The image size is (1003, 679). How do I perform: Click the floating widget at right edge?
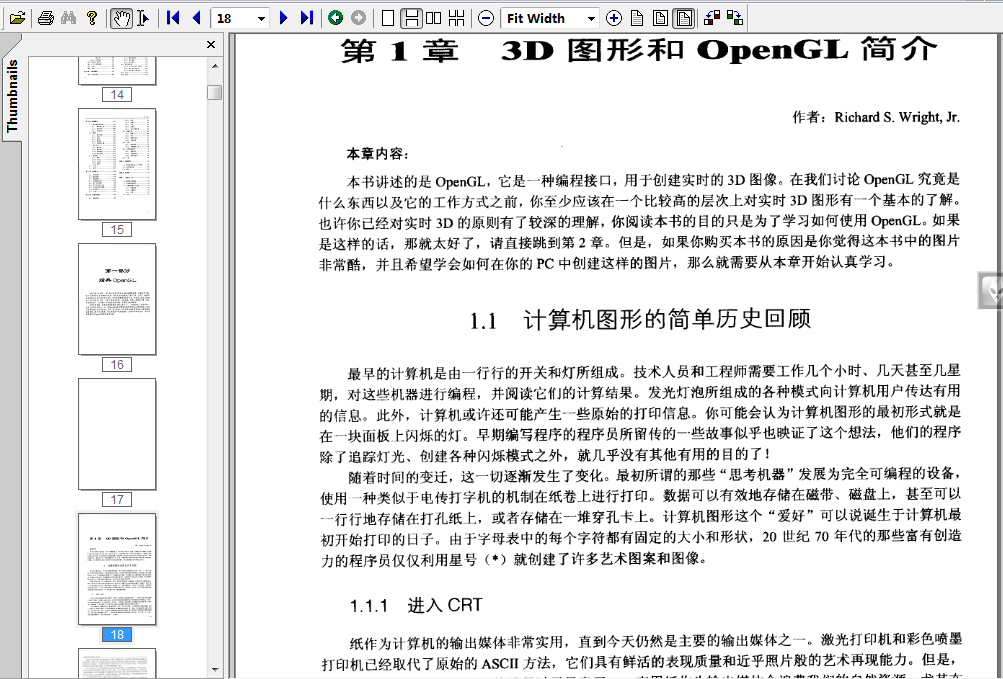pos(991,291)
